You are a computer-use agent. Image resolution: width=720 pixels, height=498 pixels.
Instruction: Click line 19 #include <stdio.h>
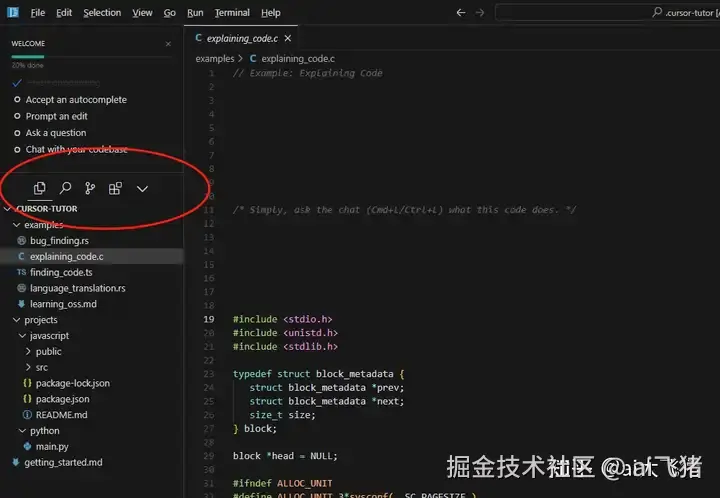[282, 319]
